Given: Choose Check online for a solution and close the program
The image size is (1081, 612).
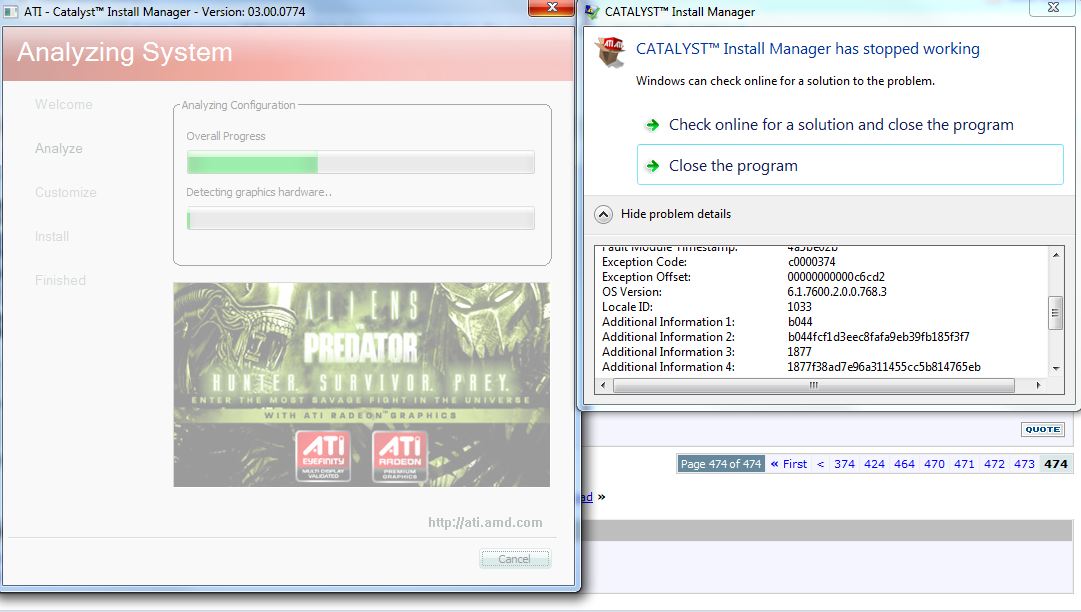Looking at the screenshot, I should 841,125.
